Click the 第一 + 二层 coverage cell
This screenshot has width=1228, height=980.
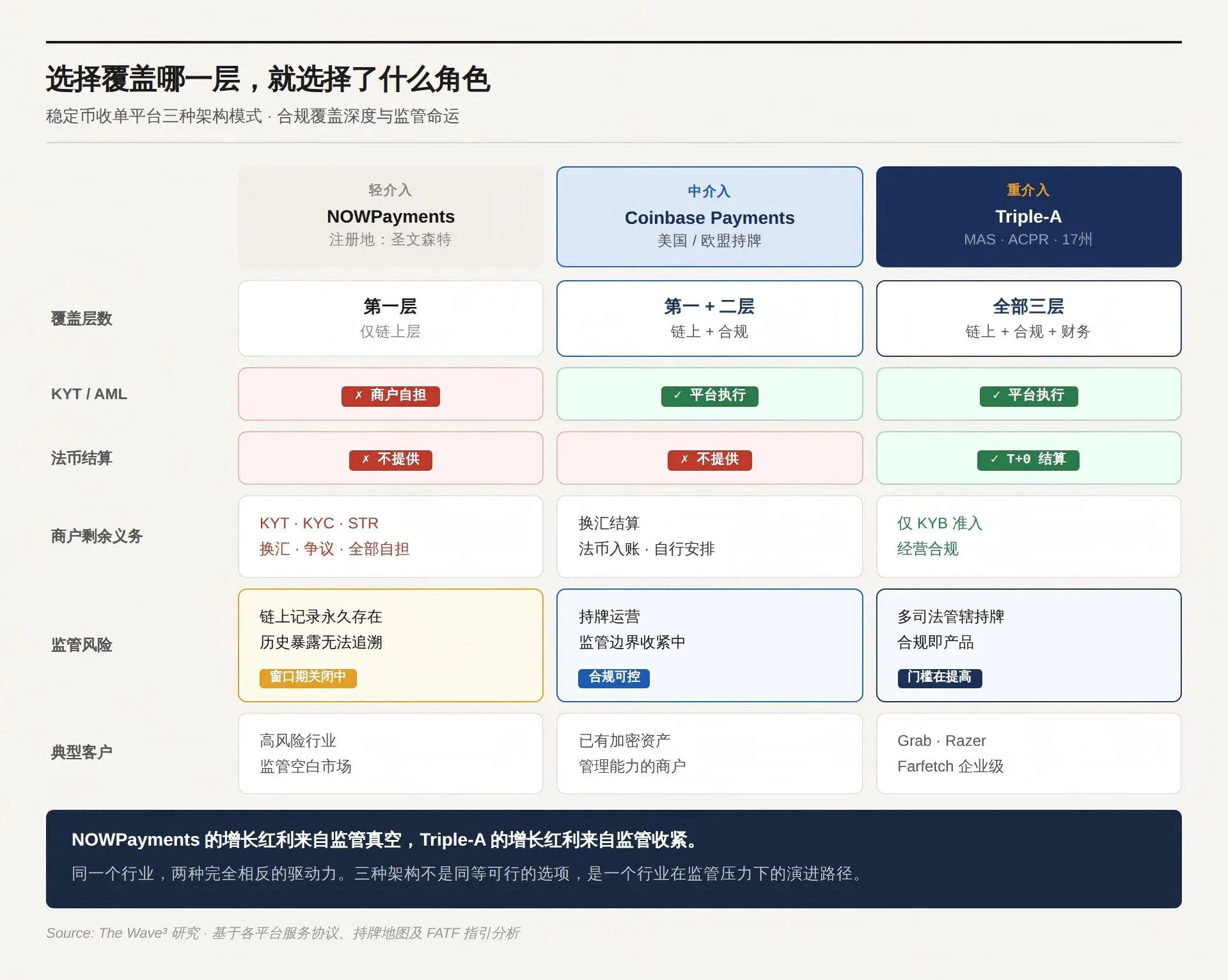(709, 318)
